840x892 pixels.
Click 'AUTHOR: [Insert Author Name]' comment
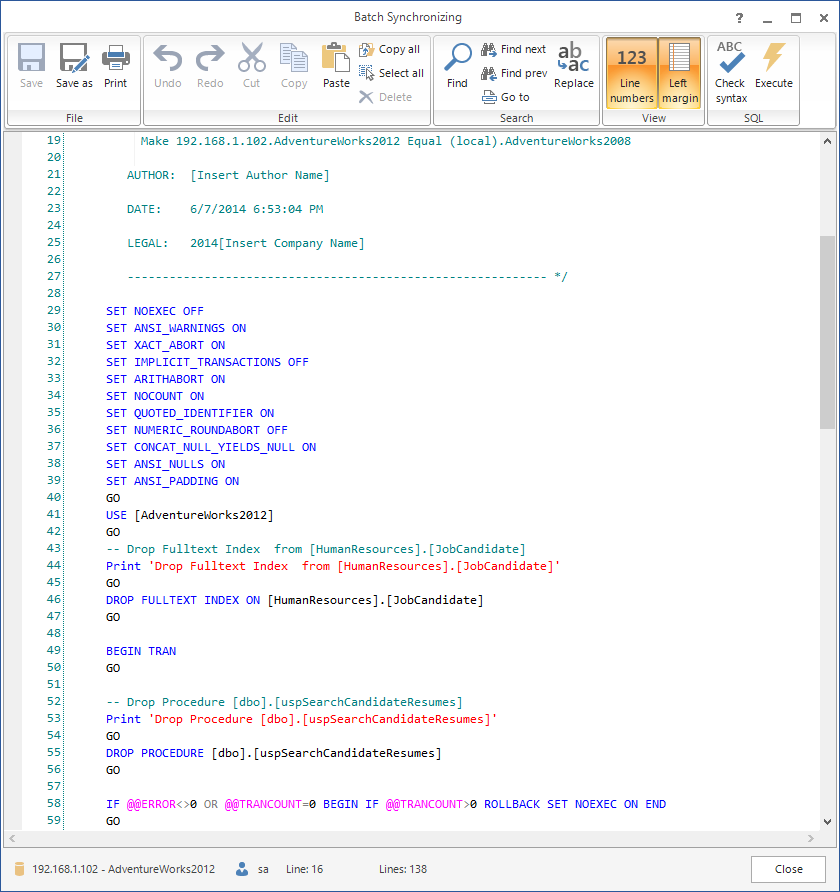pyautogui.click(x=228, y=175)
